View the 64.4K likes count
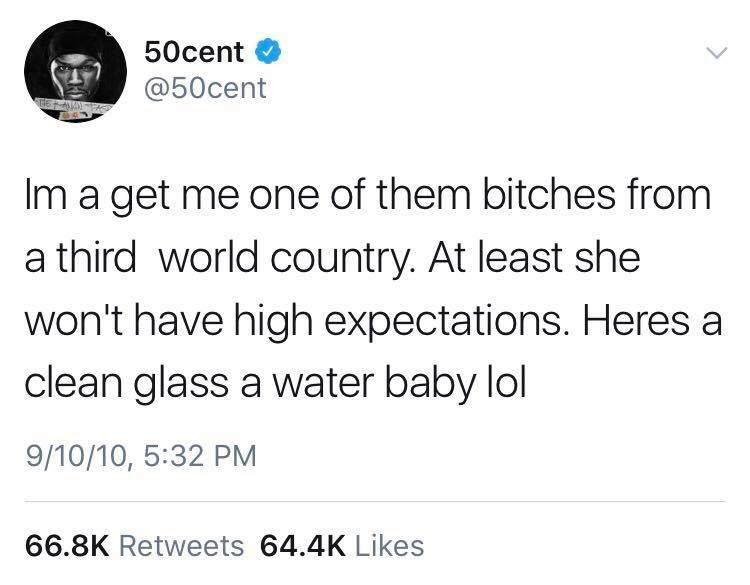This screenshot has height=585, width=750. point(302,546)
